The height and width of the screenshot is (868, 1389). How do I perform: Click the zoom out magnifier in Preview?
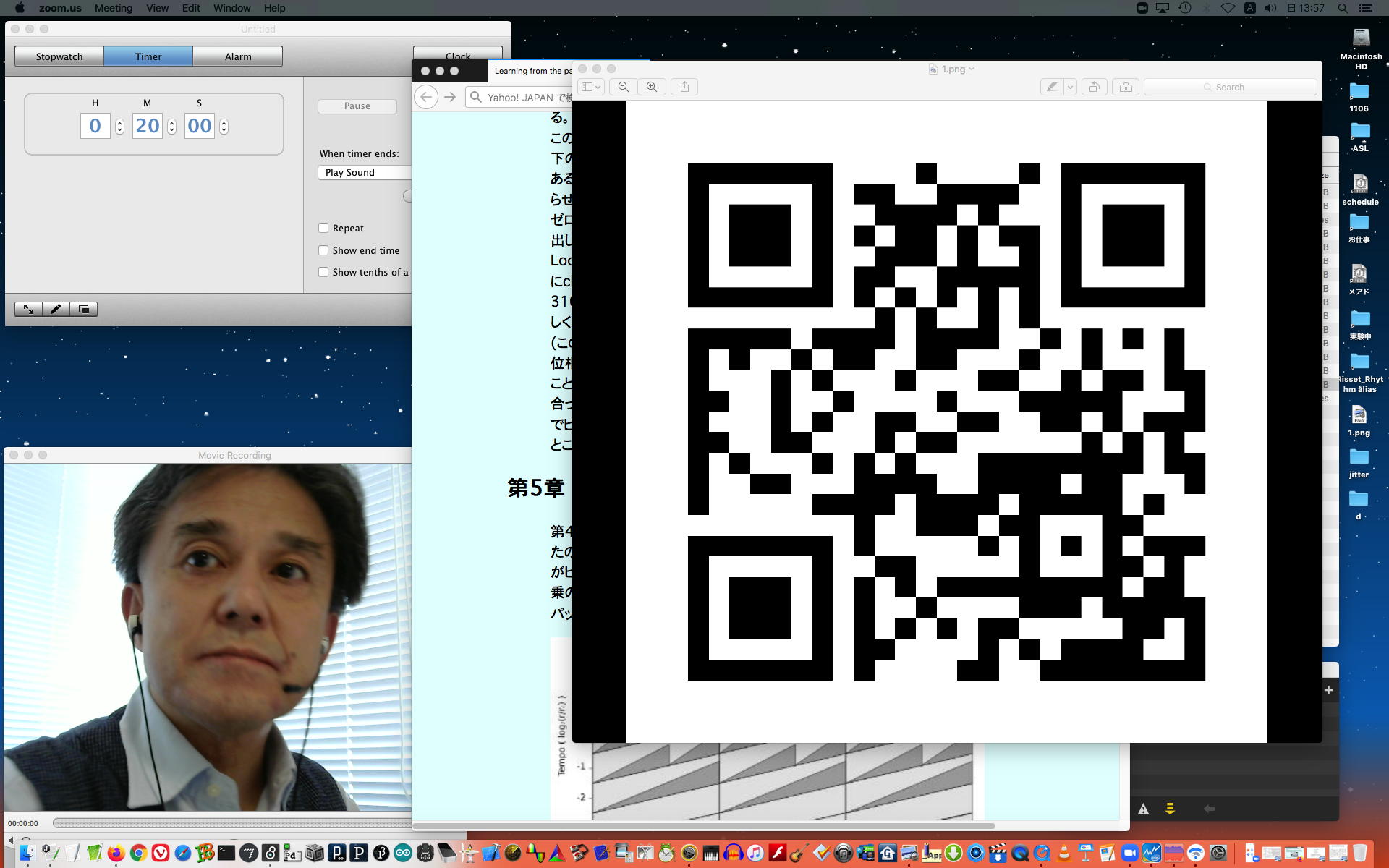[623, 87]
